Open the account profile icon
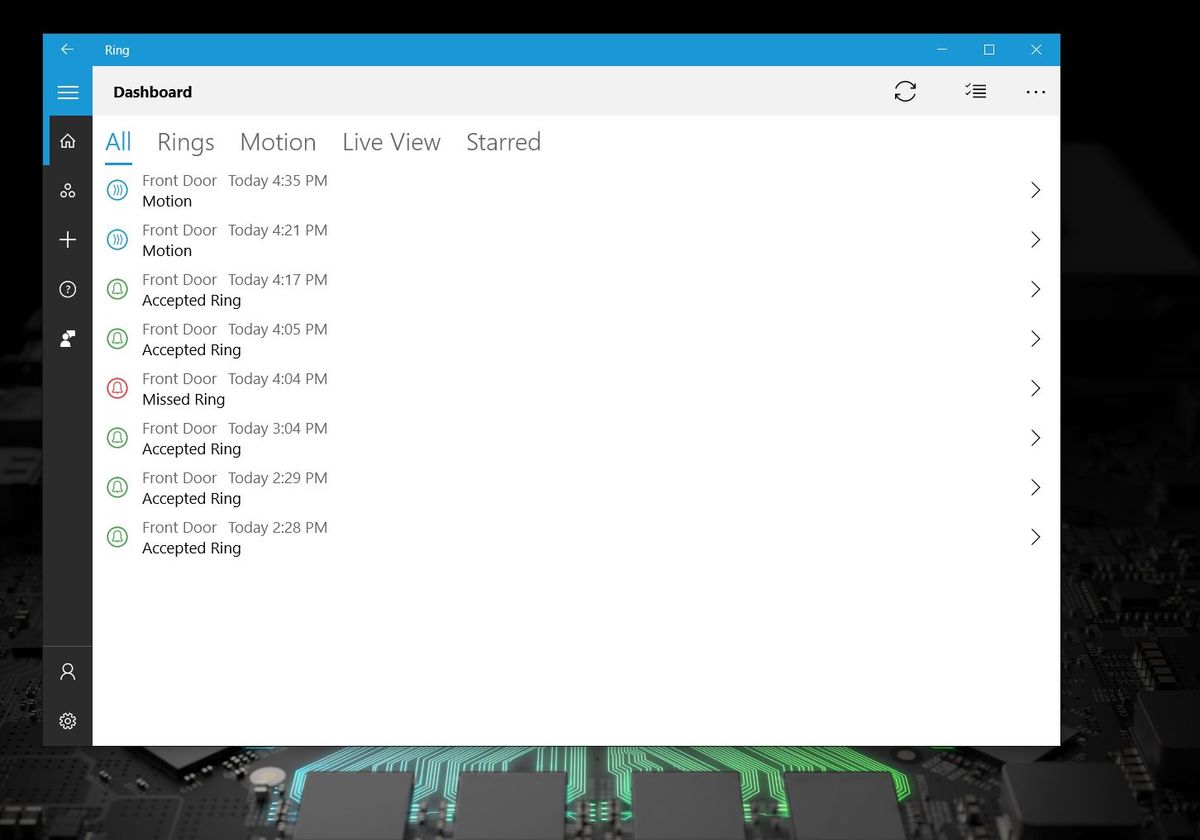The image size is (1200, 840). pyautogui.click(x=68, y=671)
